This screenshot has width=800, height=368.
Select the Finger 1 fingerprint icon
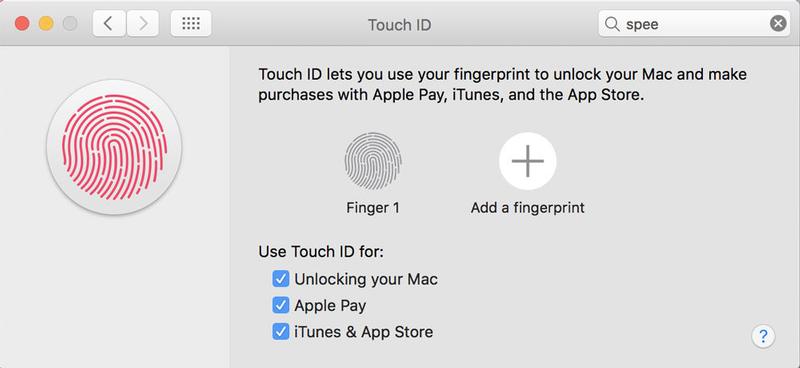[373, 161]
